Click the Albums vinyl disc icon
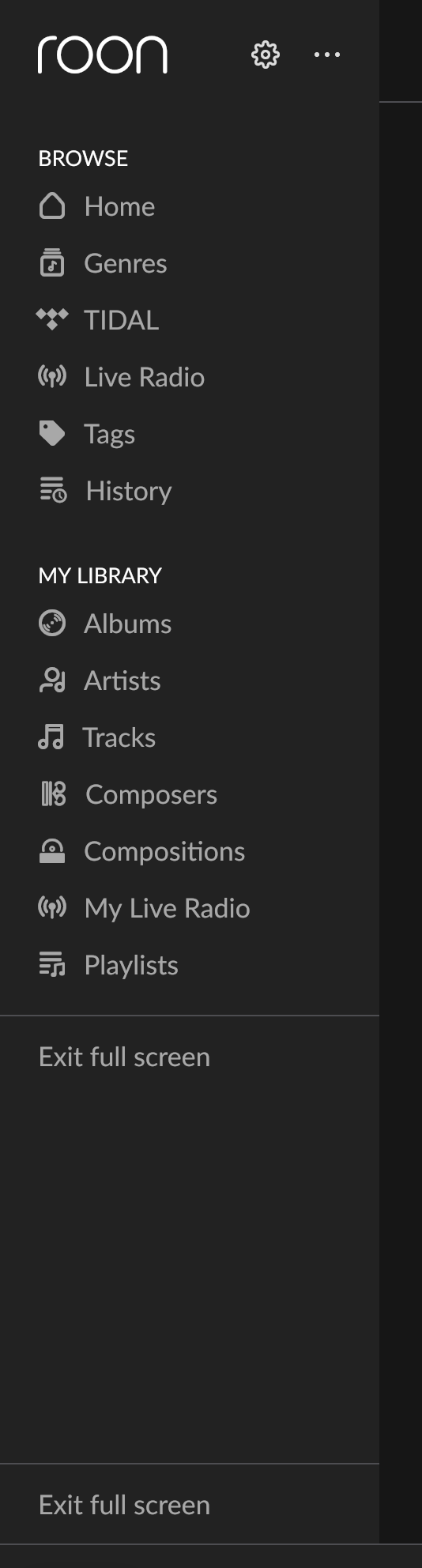The image size is (422, 1568). click(52, 624)
